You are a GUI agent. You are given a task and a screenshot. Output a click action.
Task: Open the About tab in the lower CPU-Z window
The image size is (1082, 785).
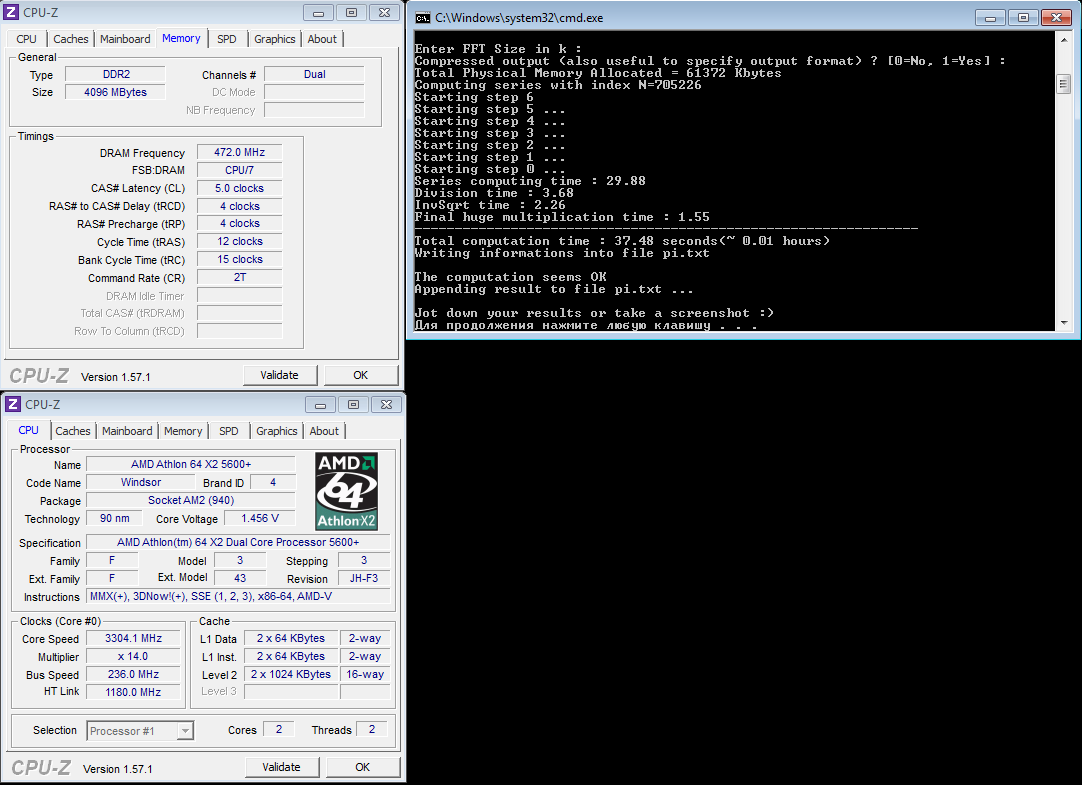point(324,431)
